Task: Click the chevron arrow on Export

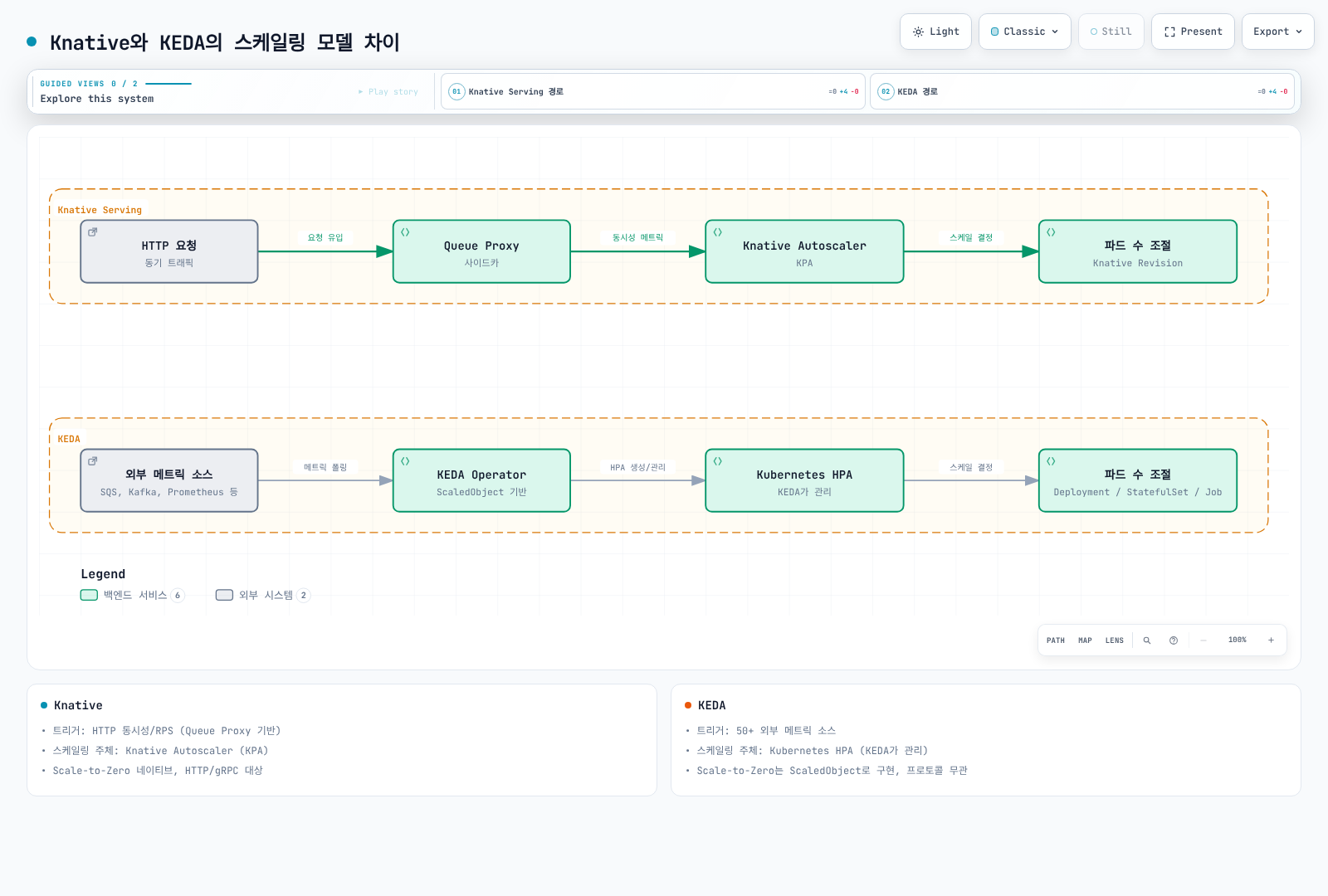Action: point(1299,32)
